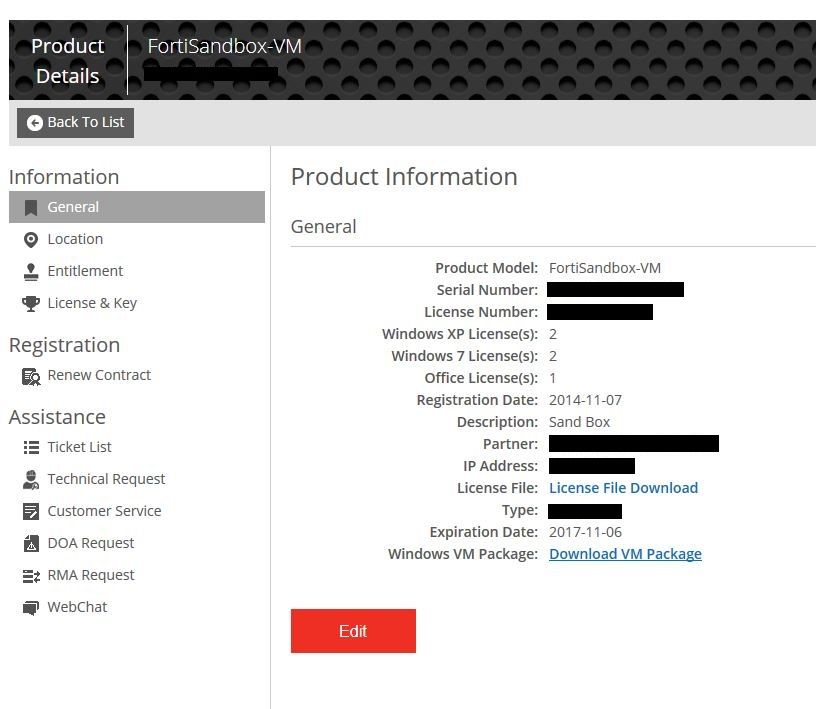Click the License & Key trophy icon

pyautogui.click(x=31, y=304)
